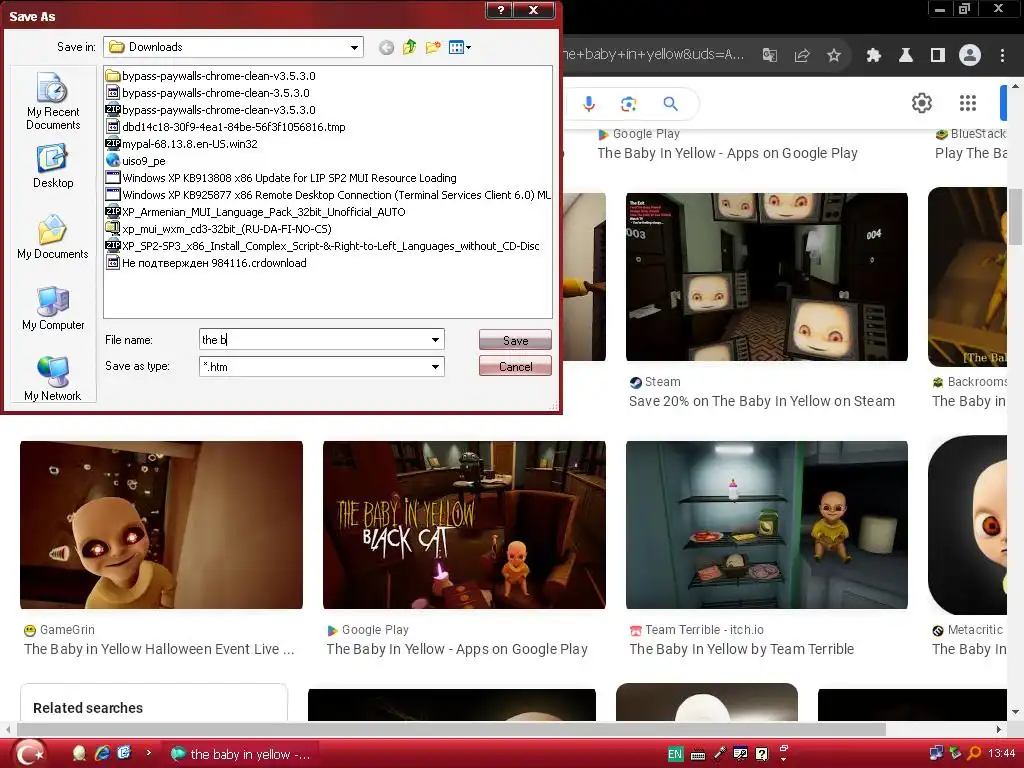The image size is (1024, 768).
Task: Select XP_SP2-SP3_x86_Install_Complex_Script zip file
Action: (323, 246)
